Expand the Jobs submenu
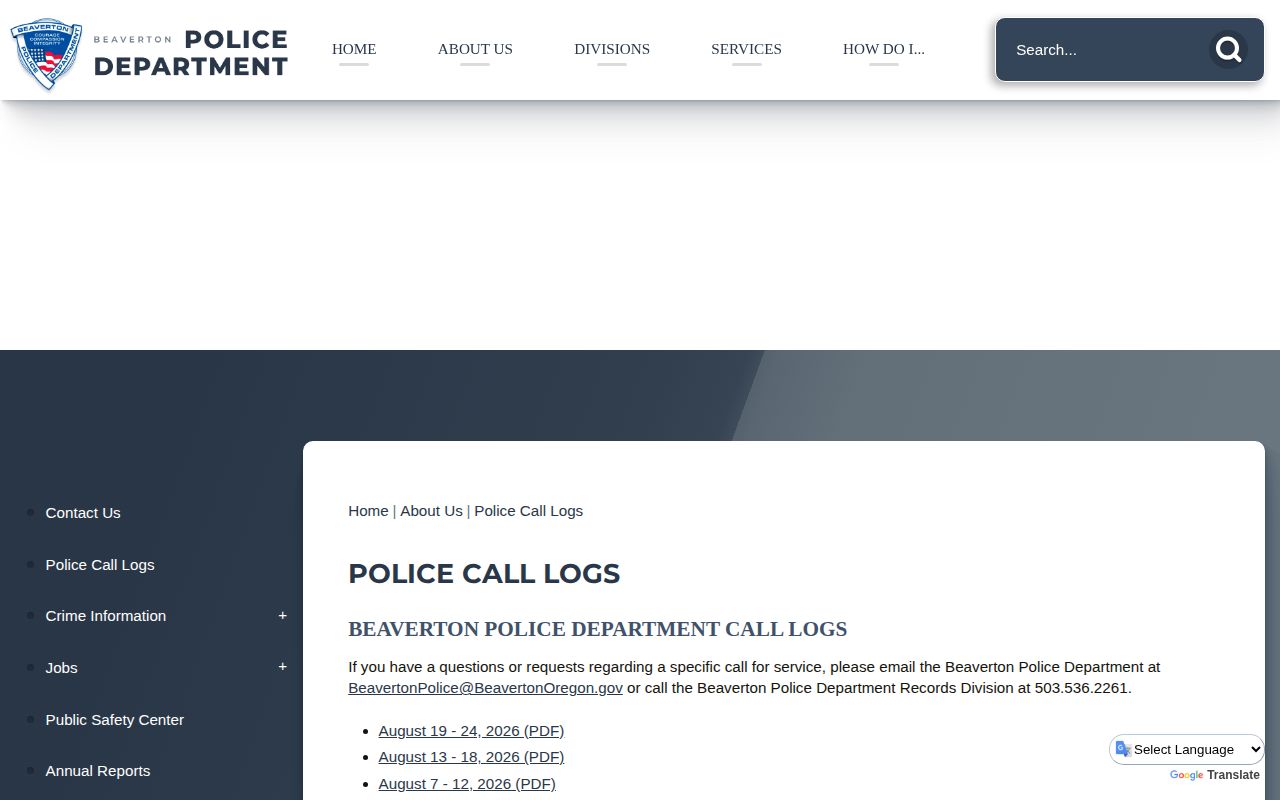This screenshot has width=1280, height=800. [282, 667]
